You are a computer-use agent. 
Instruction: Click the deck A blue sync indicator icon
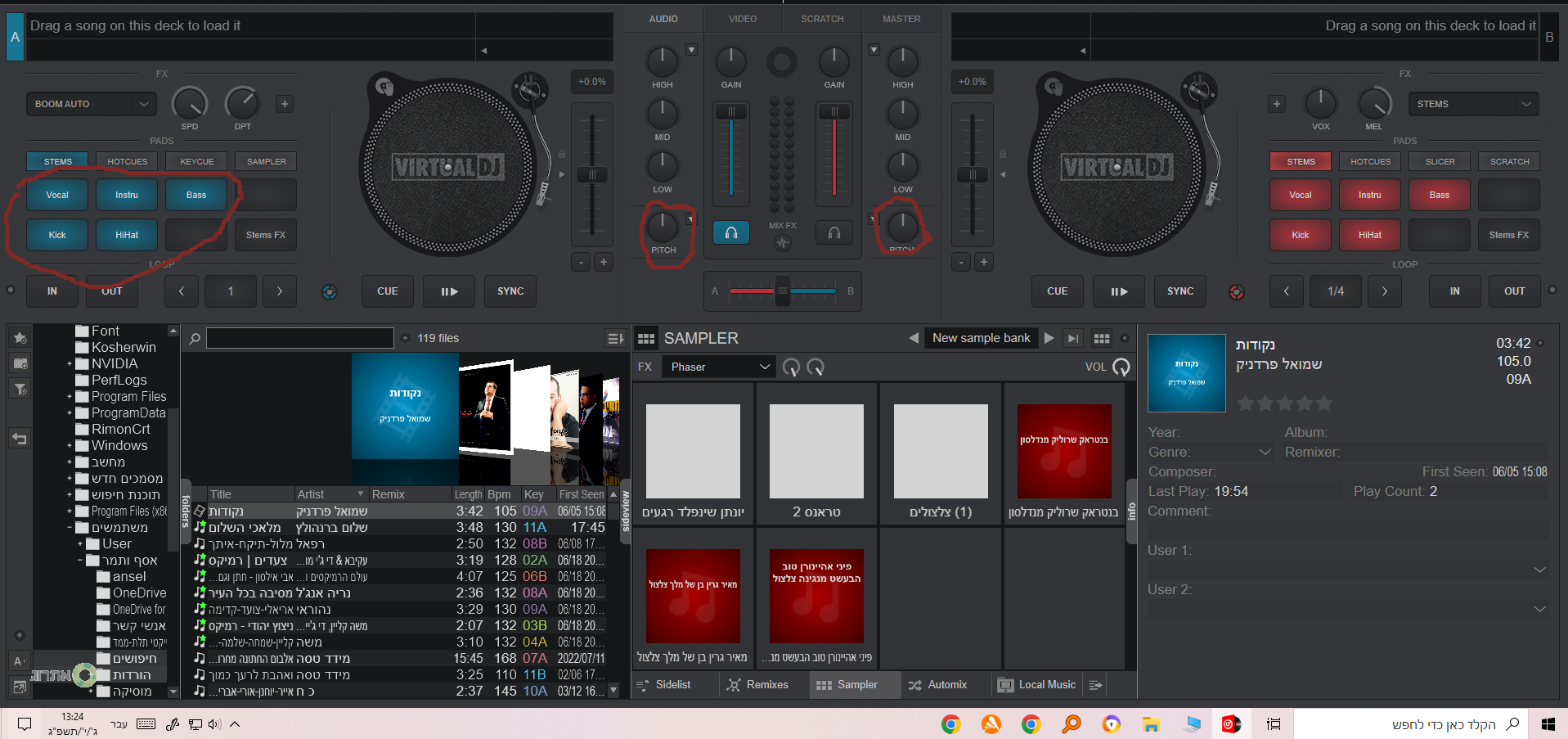click(330, 291)
